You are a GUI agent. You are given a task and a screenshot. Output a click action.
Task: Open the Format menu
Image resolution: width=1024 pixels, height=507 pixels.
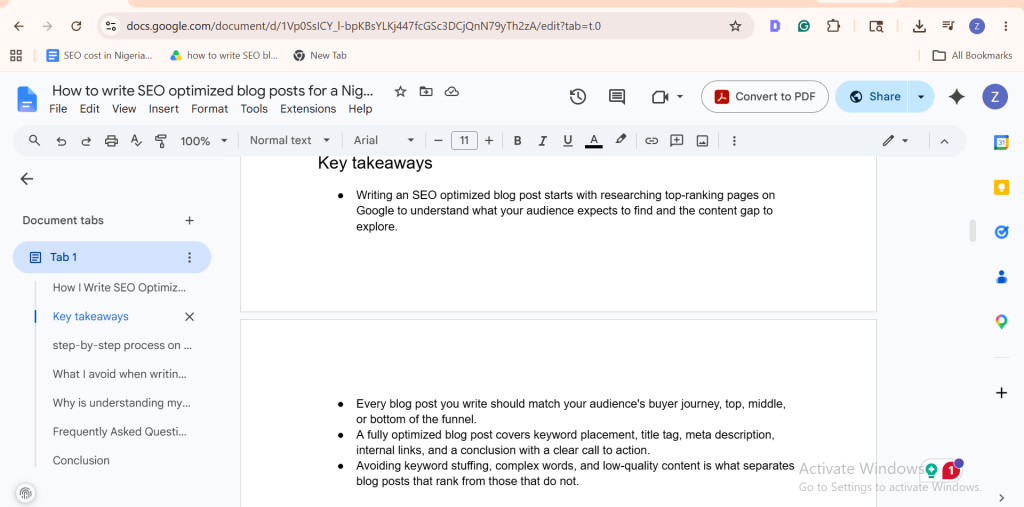pyautogui.click(x=210, y=109)
